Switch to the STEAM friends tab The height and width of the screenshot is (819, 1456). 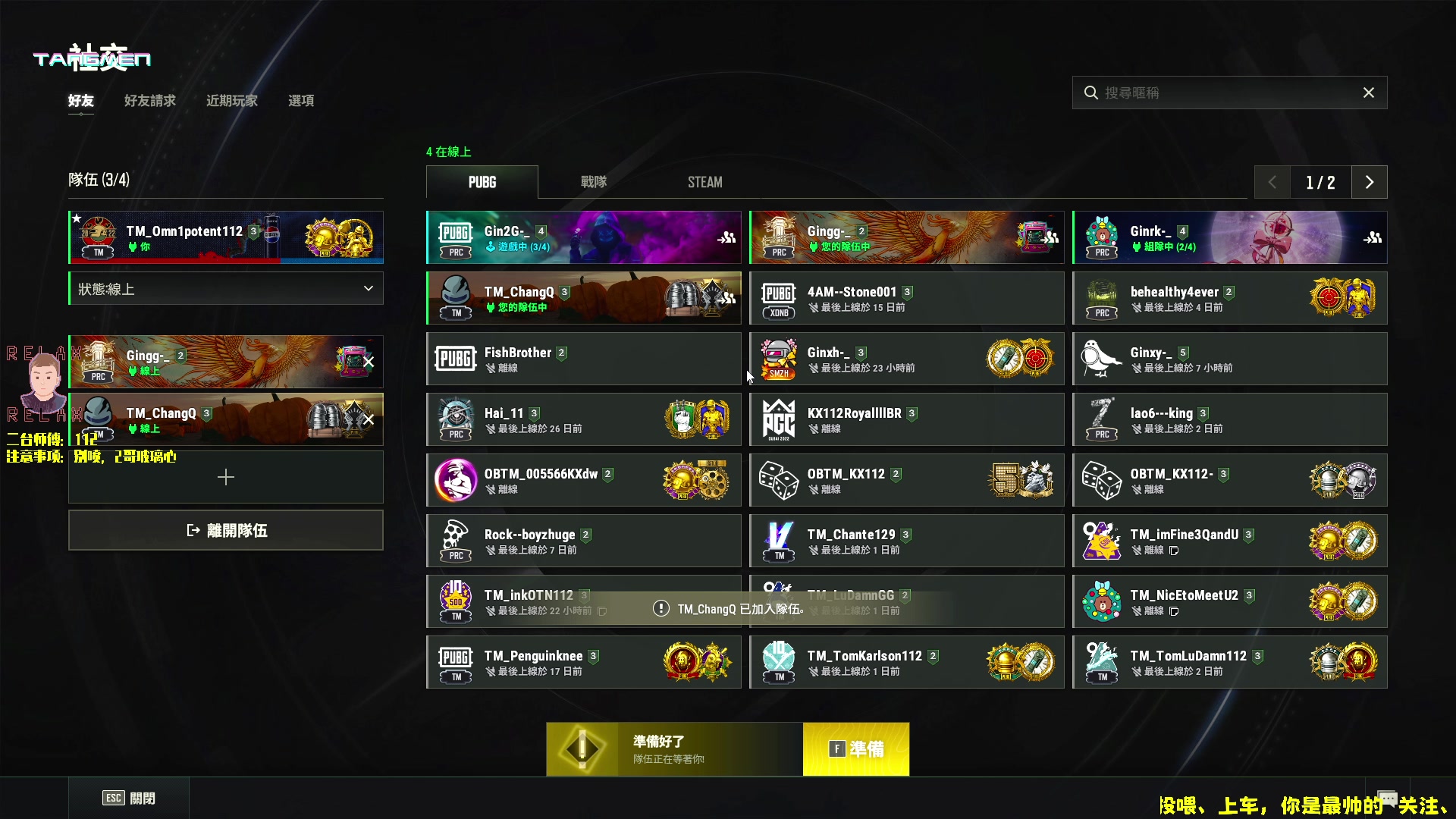705,182
